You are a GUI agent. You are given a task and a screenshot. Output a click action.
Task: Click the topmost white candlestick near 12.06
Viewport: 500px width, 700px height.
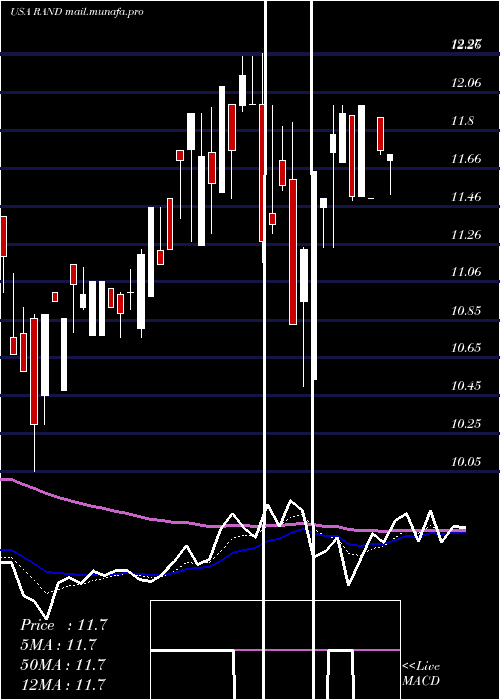(x=242, y=90)
